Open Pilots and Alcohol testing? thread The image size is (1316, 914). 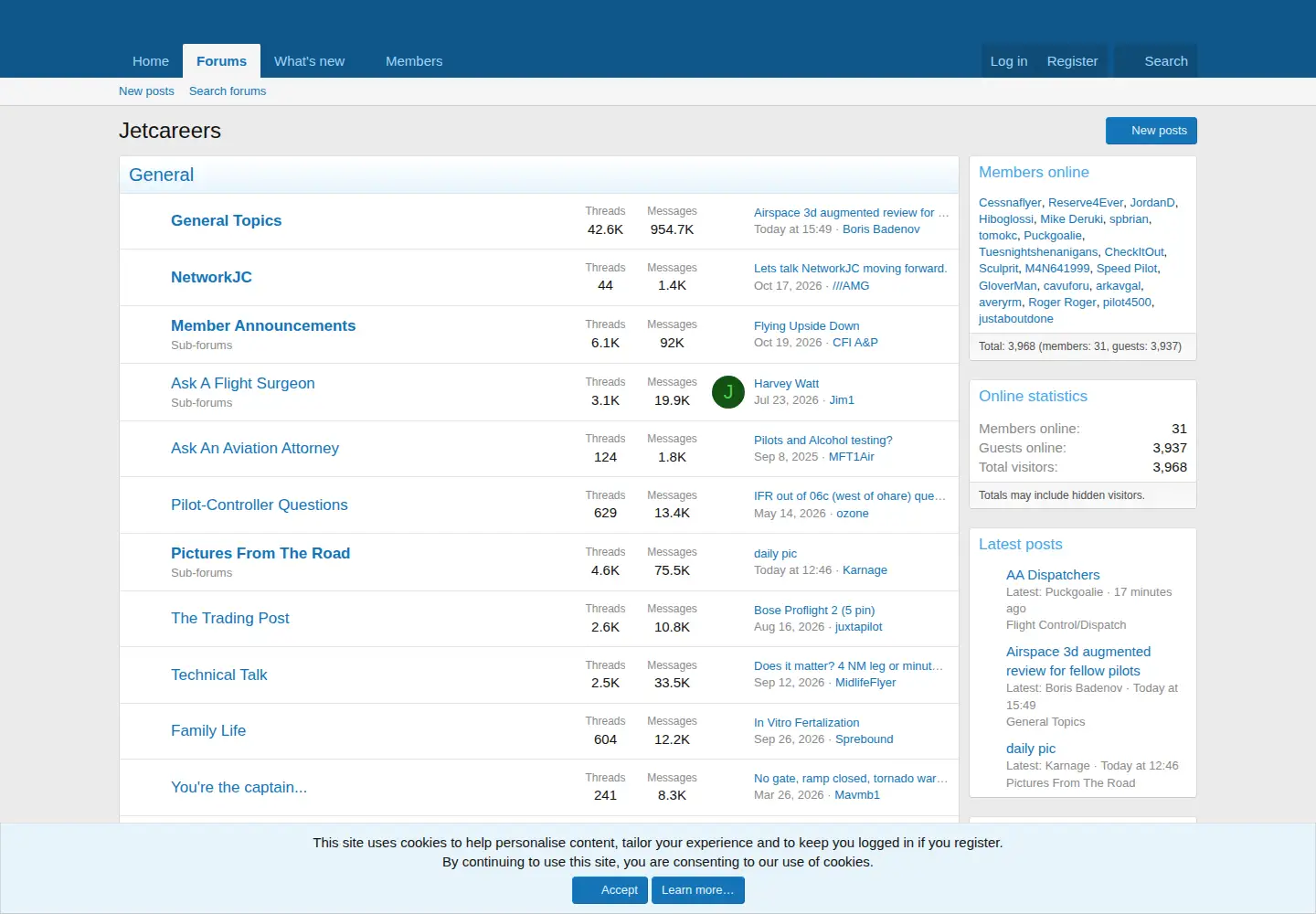pos(823,441)
